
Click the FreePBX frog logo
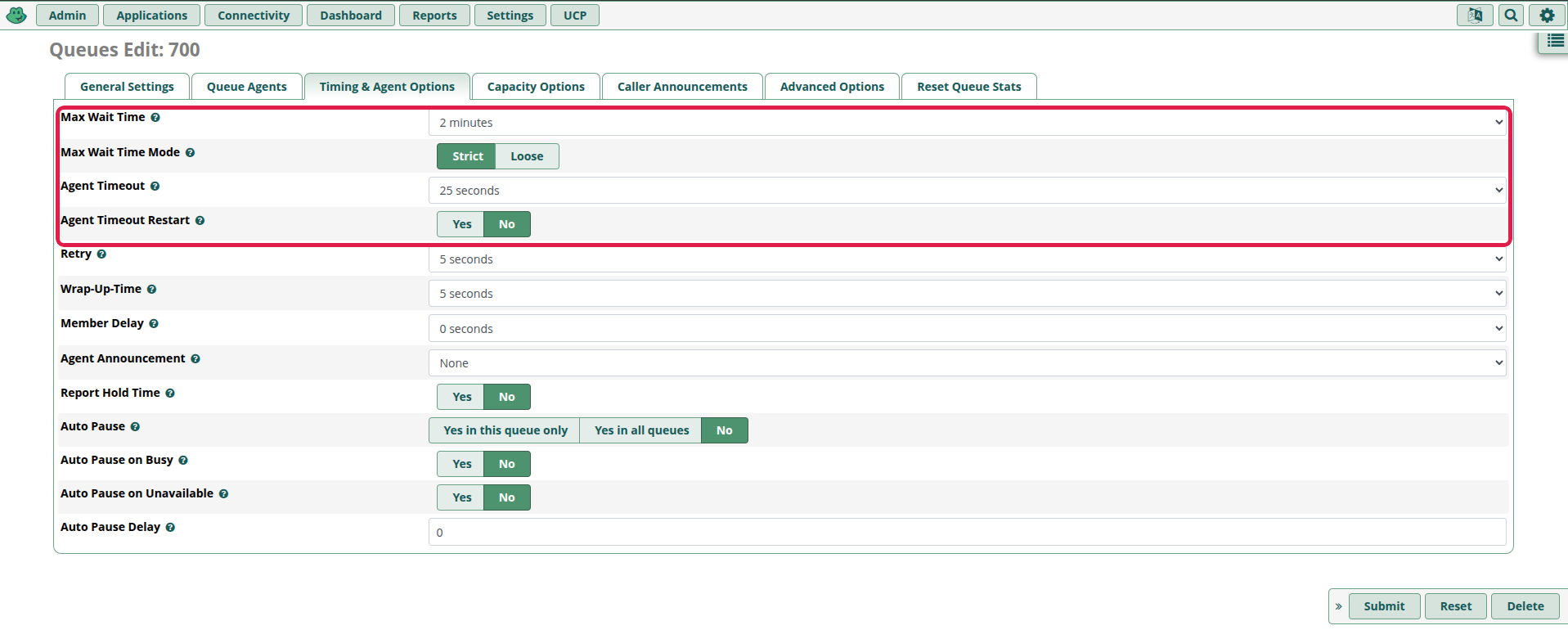(16, 15)
